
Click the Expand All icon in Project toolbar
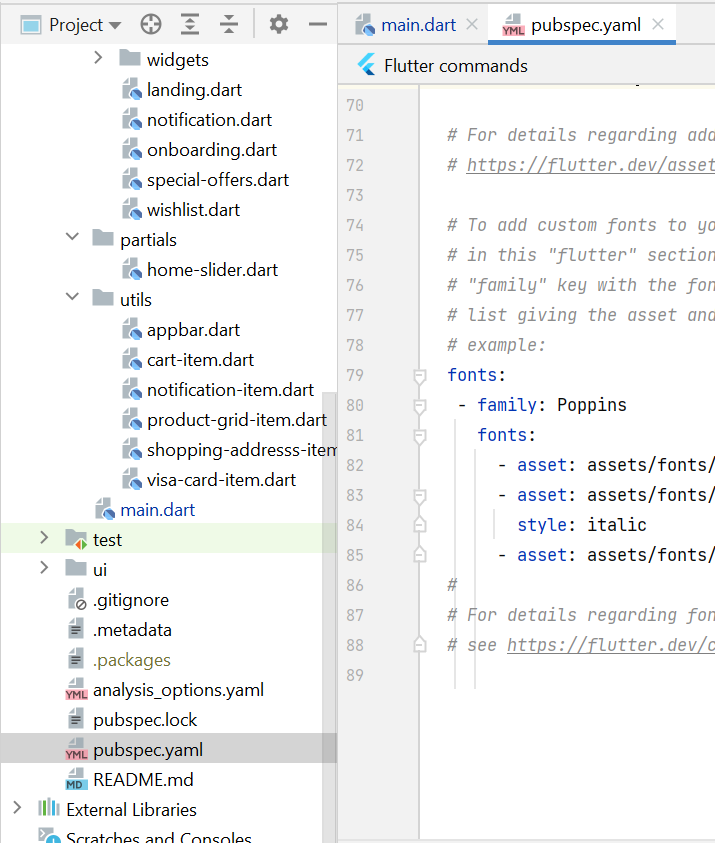[190, 24]
